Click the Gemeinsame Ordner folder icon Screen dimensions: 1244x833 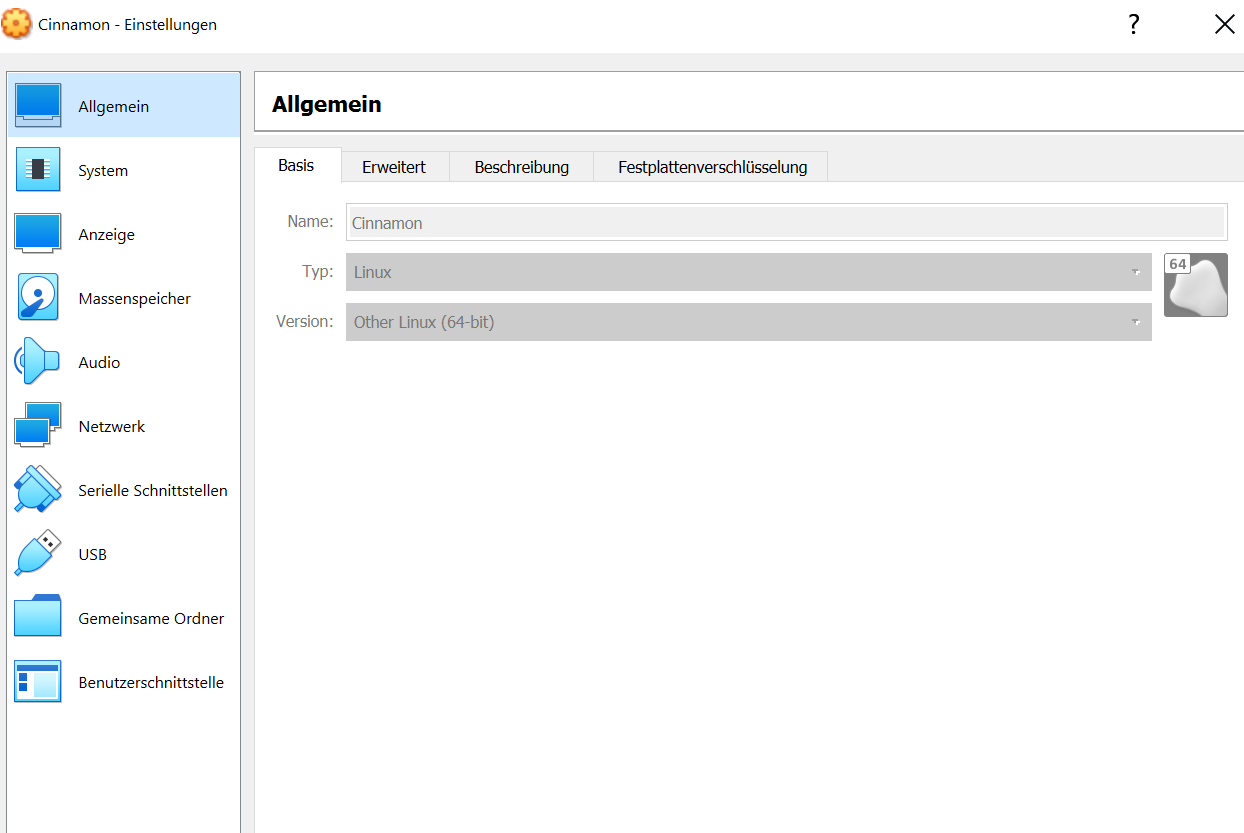(38, 617)
